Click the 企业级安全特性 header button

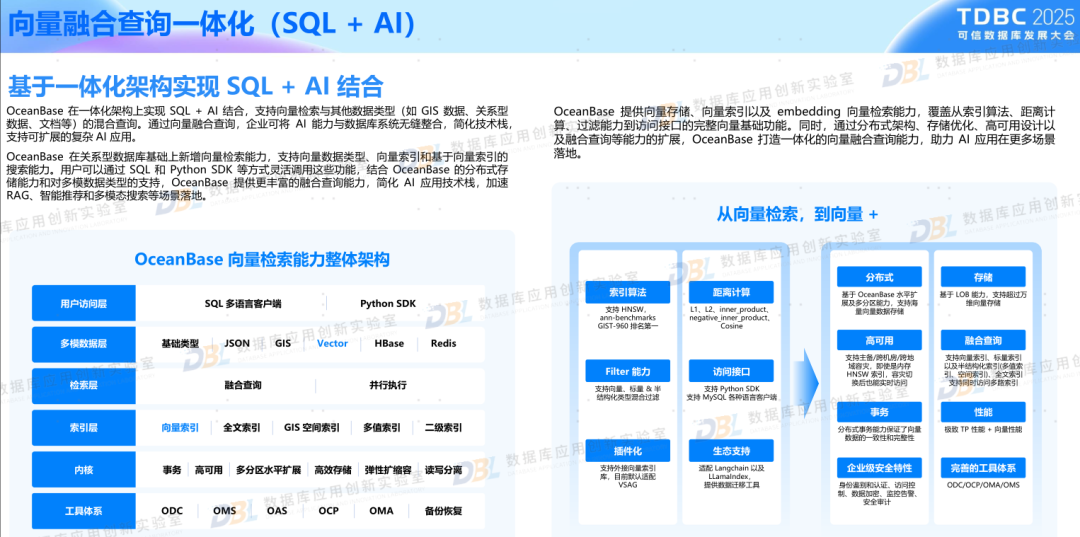[879, 468]
